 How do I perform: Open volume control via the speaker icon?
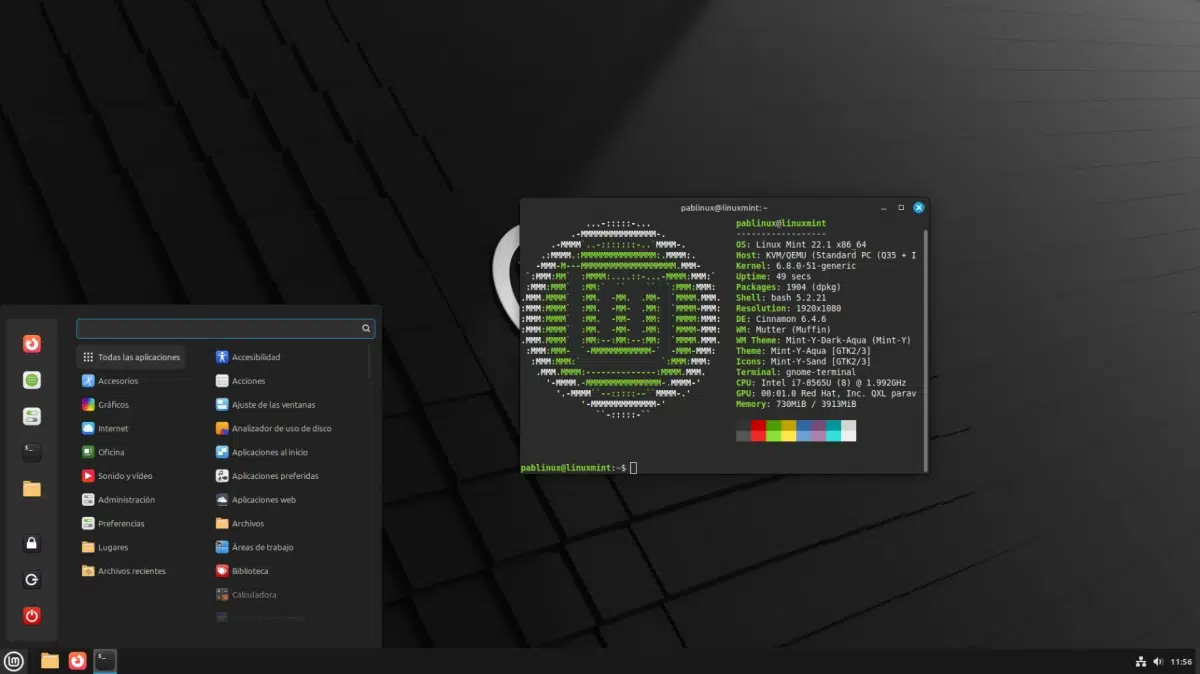1160,661
